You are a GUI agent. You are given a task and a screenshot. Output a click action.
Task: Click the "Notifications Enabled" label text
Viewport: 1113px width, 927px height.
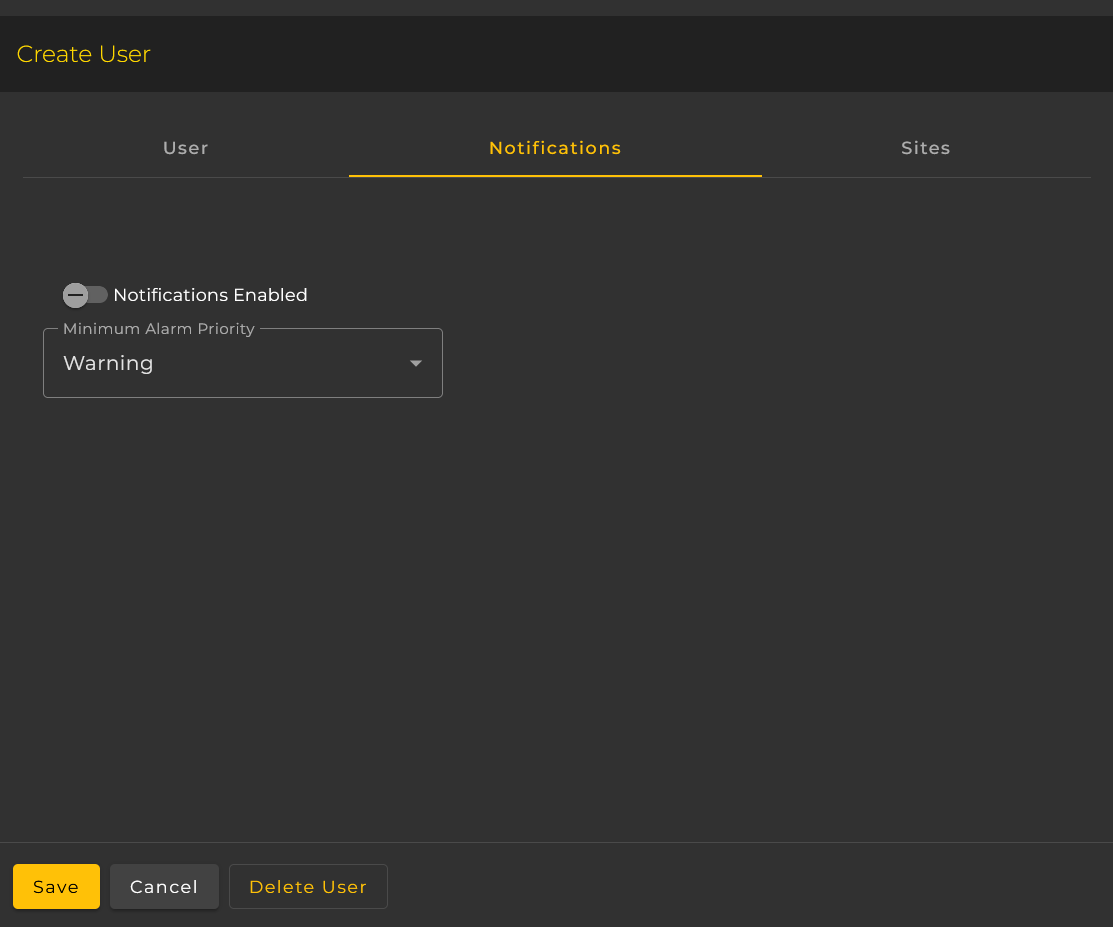pyautogui.click(x=210, y=295)
